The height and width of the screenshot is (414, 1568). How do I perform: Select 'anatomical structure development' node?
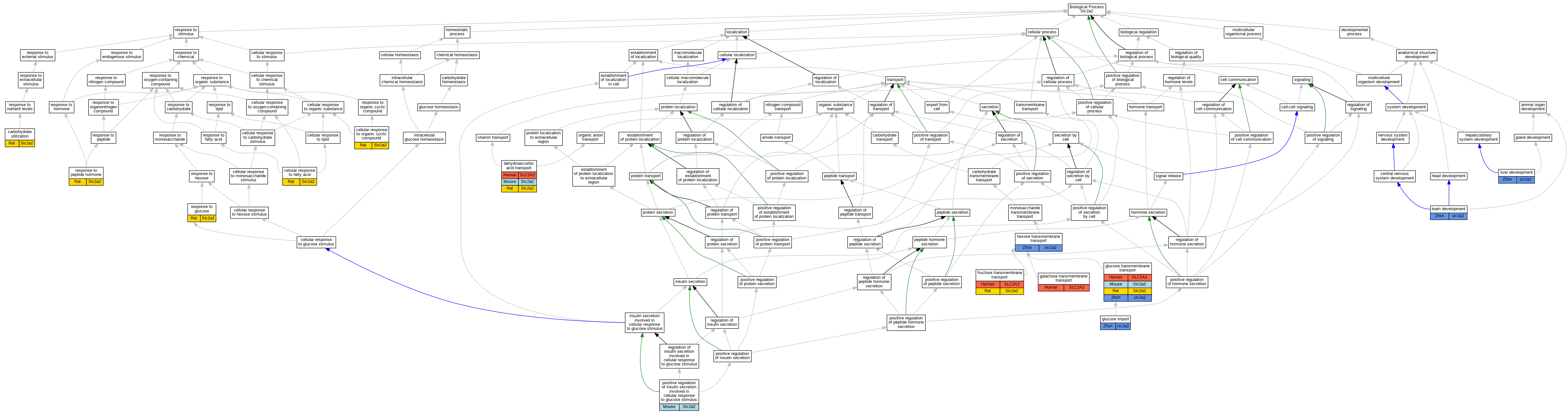pyautogui.click(x=1416, y=55)
